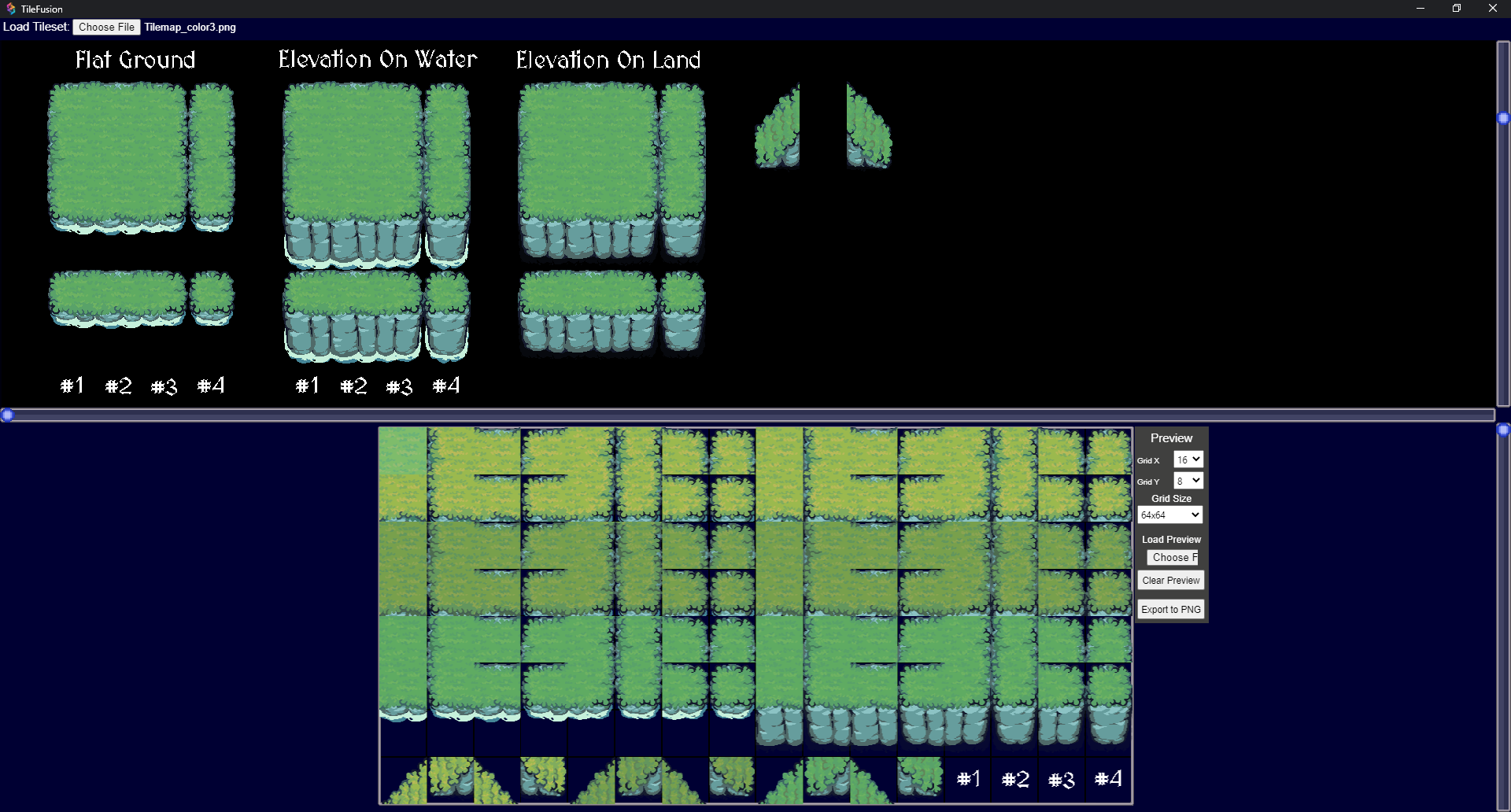The height and width of the screenshot is (812, 1511).
Task: Select the wide lower Elevation On Land tile
Action: pyautogui.click(x=587, y=313)
